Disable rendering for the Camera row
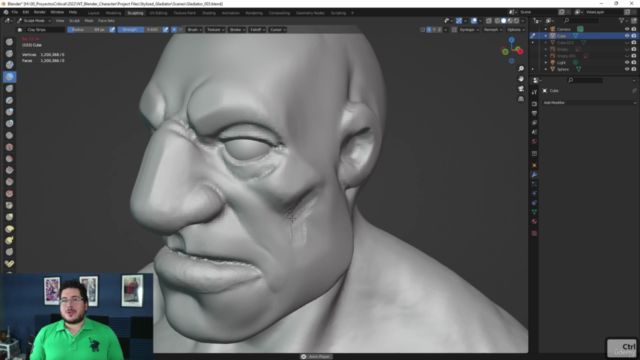Image resolution: width=640 pixels, height=360 pixels. point(634,29)
